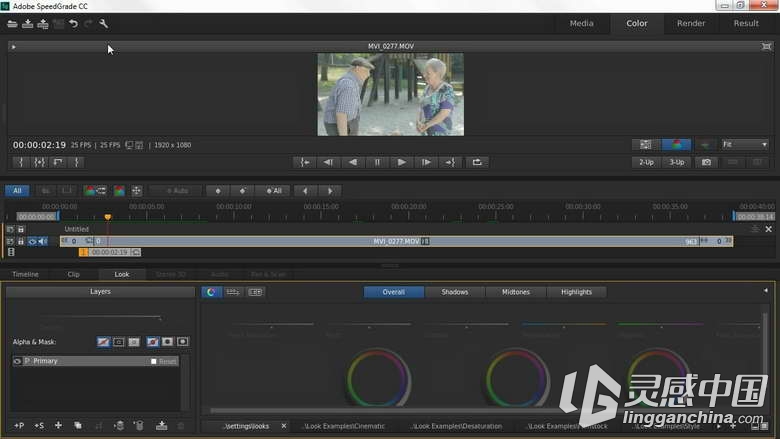780x439 pixels.
Task: Toggle the Reset checkbox on Primary layer
Action: click(x=154, y=361)
